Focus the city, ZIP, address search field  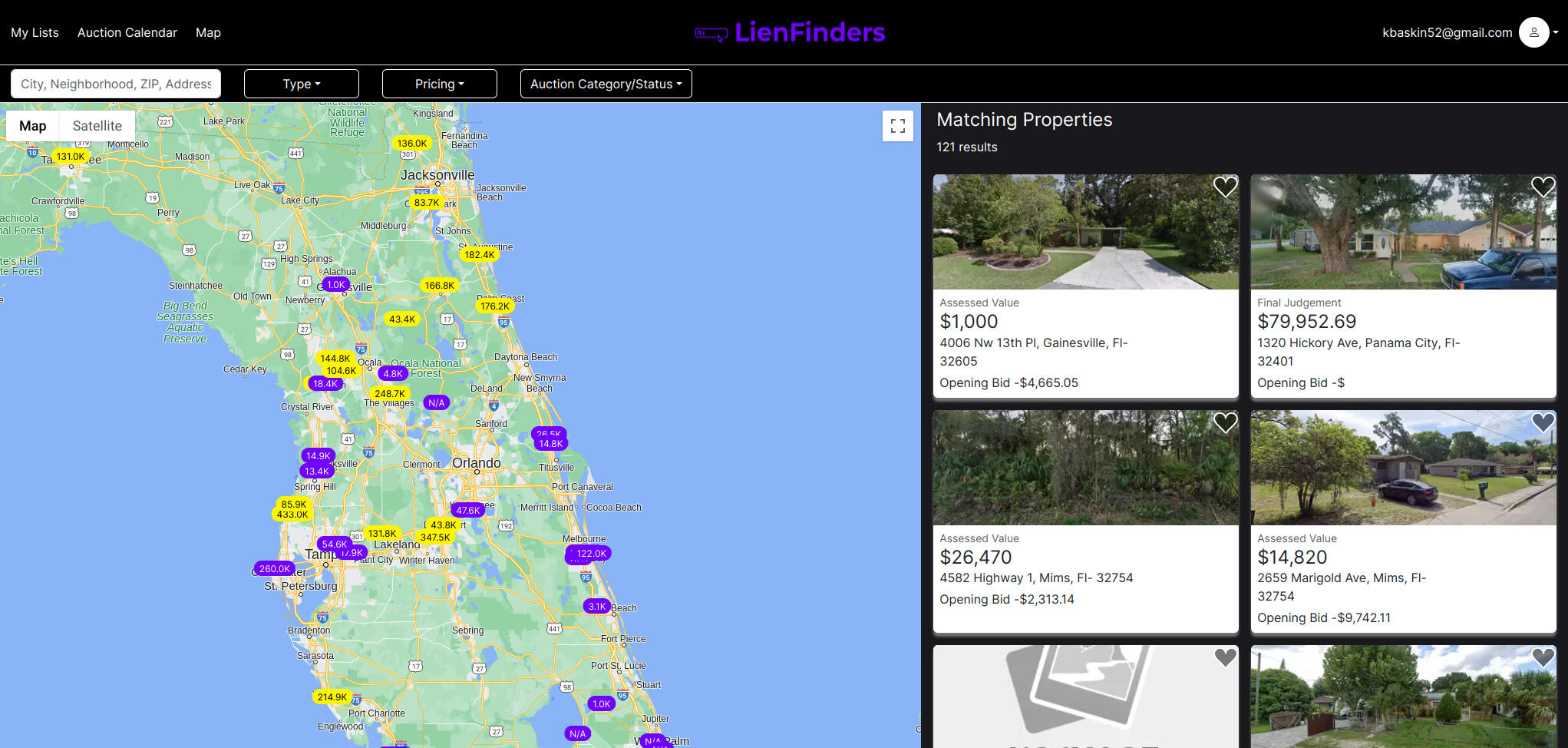[x=116, y=84]
